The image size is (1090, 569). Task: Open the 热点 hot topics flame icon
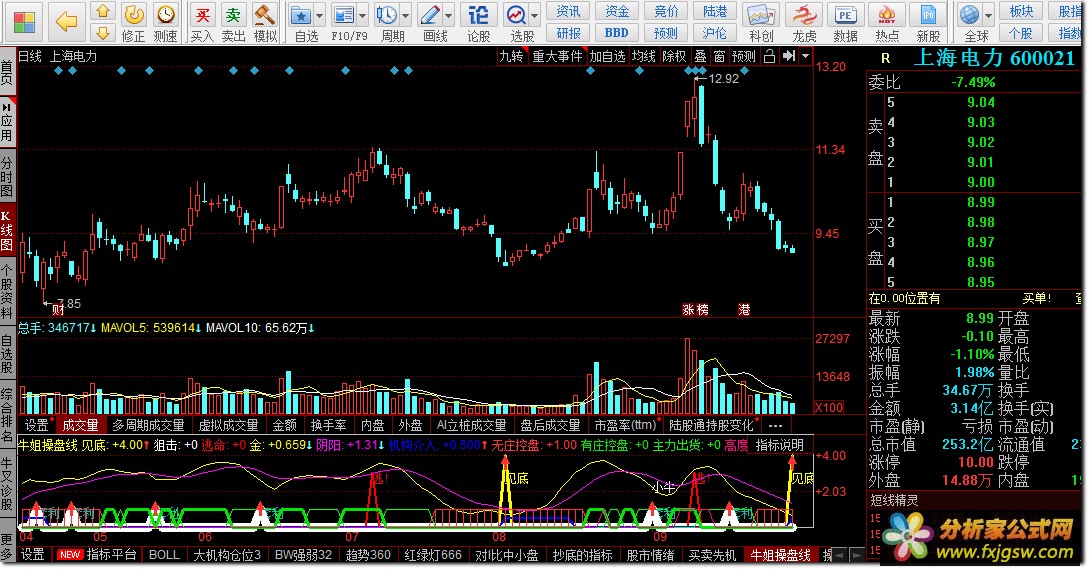pyautogui.click(x=886, y=15)
